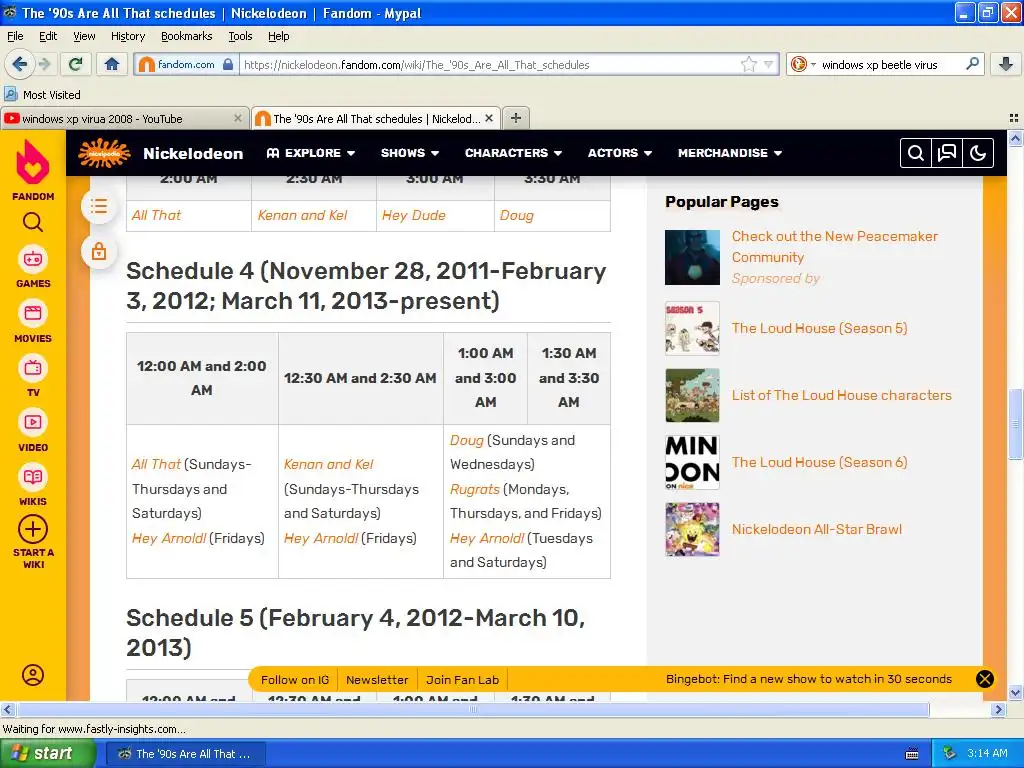The height and width of the screenshot is (768, 1024).
Task: Click Join Fan Lab button
Action: coord(462,680)
